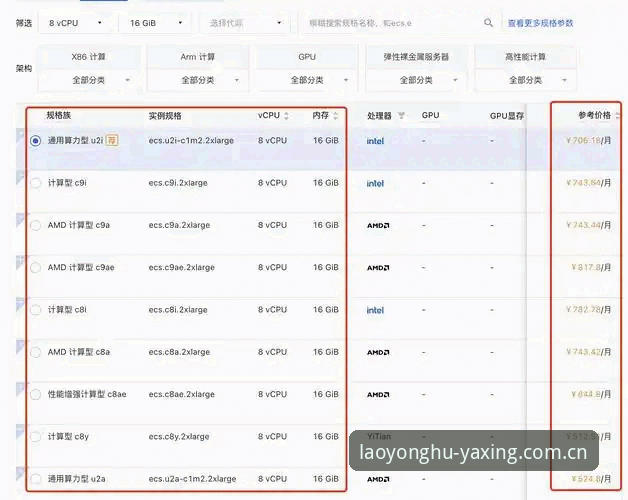The width and height of the screenshot is (628, 500).
Task: Switch to the 高性能计算 tab
Action: (x=525, y=57)
